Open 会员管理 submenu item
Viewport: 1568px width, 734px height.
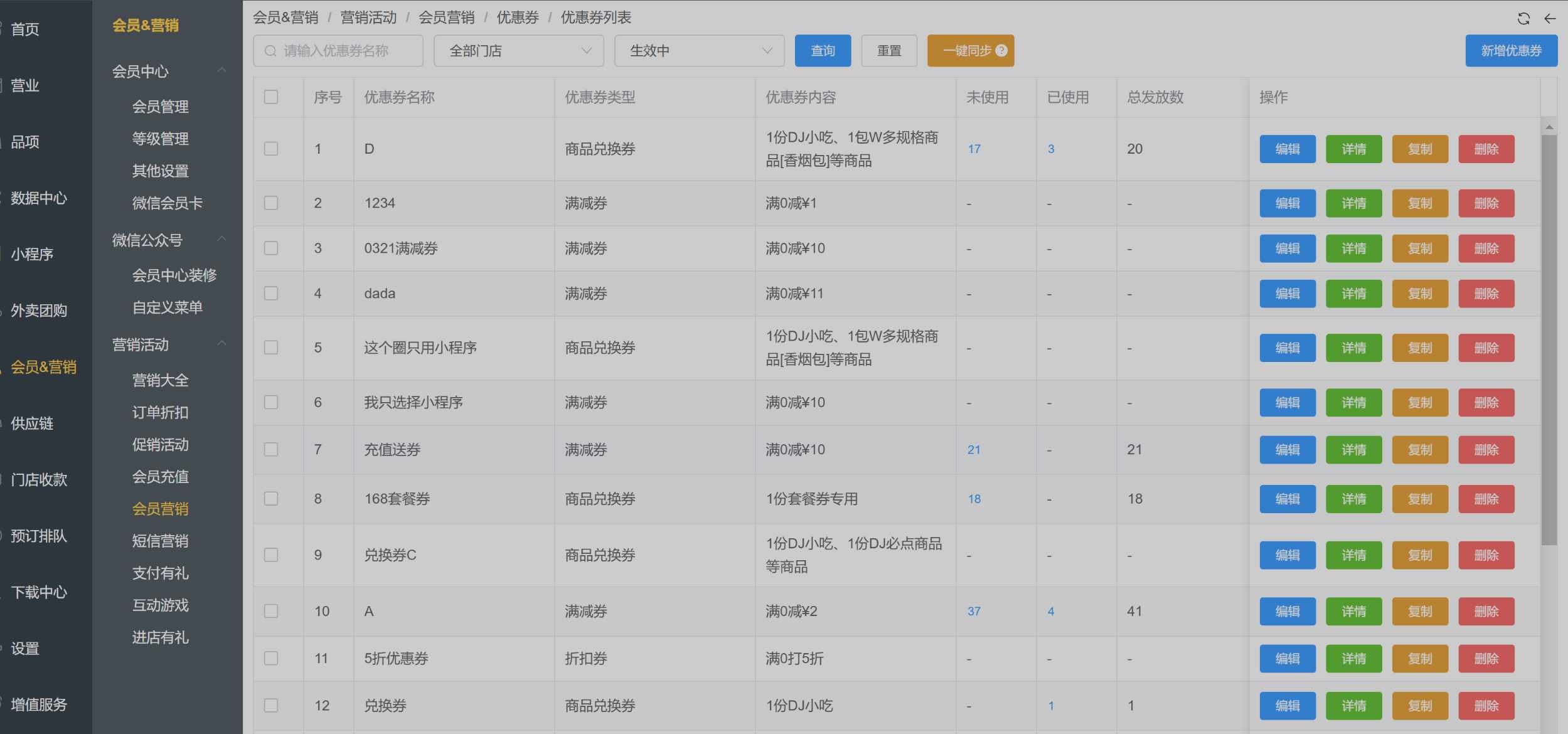click(x=161, y=107)
